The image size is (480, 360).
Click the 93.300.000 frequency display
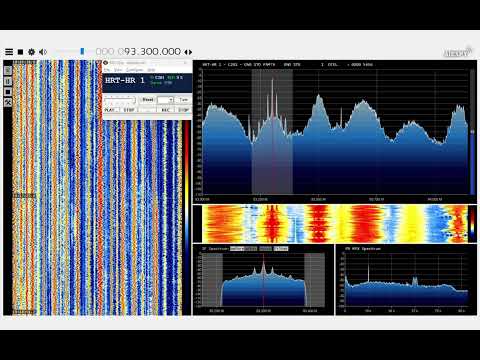[138, 52]
